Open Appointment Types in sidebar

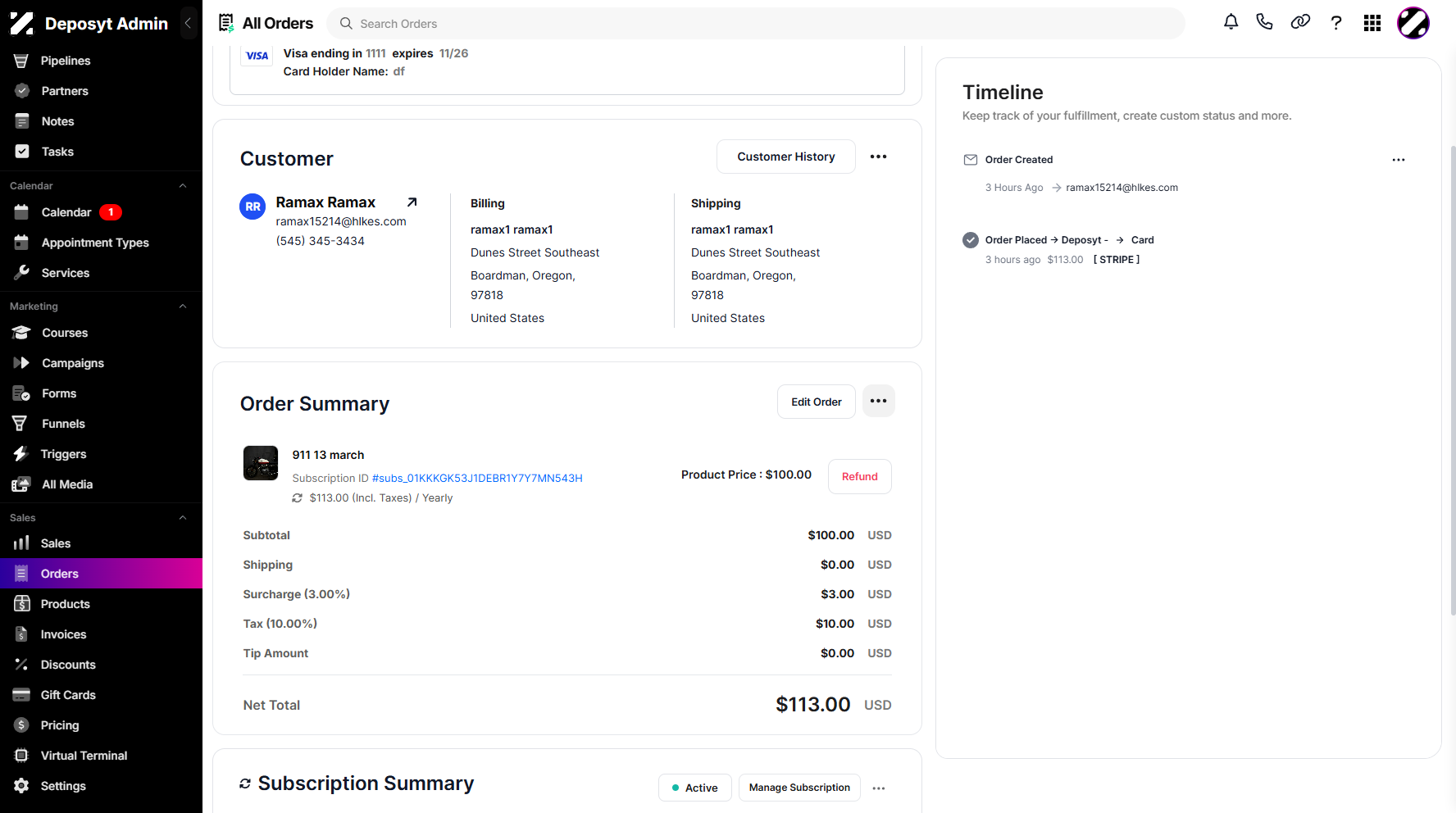(101, 243)
